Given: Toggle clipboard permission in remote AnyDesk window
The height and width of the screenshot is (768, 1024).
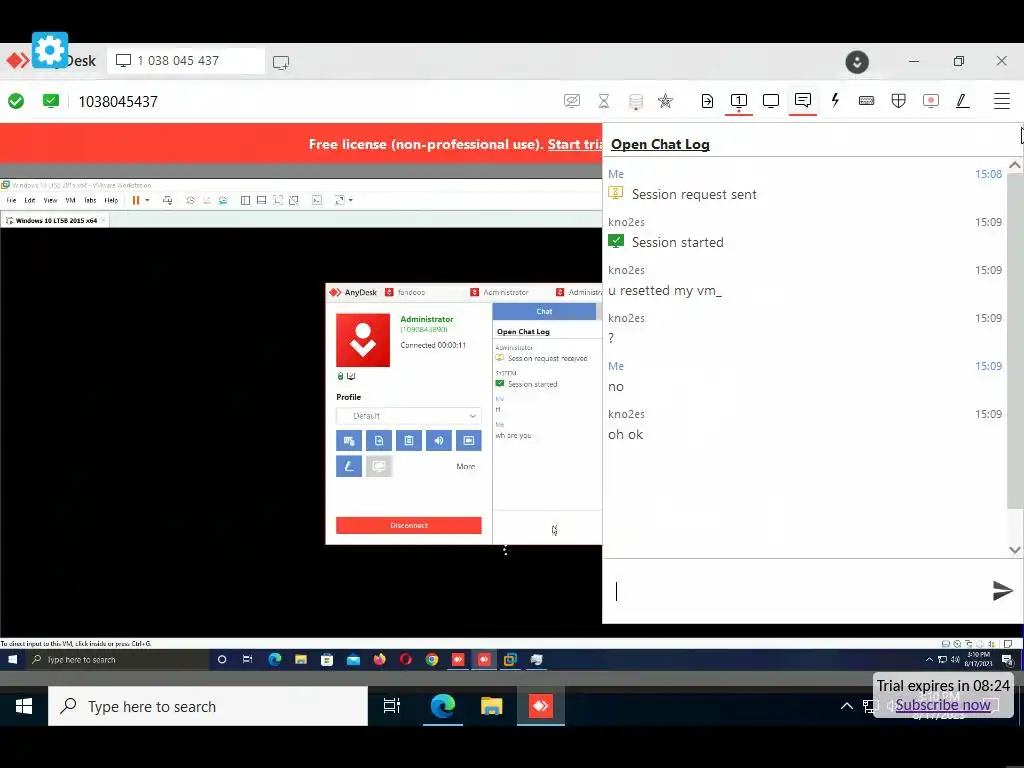Looking at the screenshot, I should 409,440.
